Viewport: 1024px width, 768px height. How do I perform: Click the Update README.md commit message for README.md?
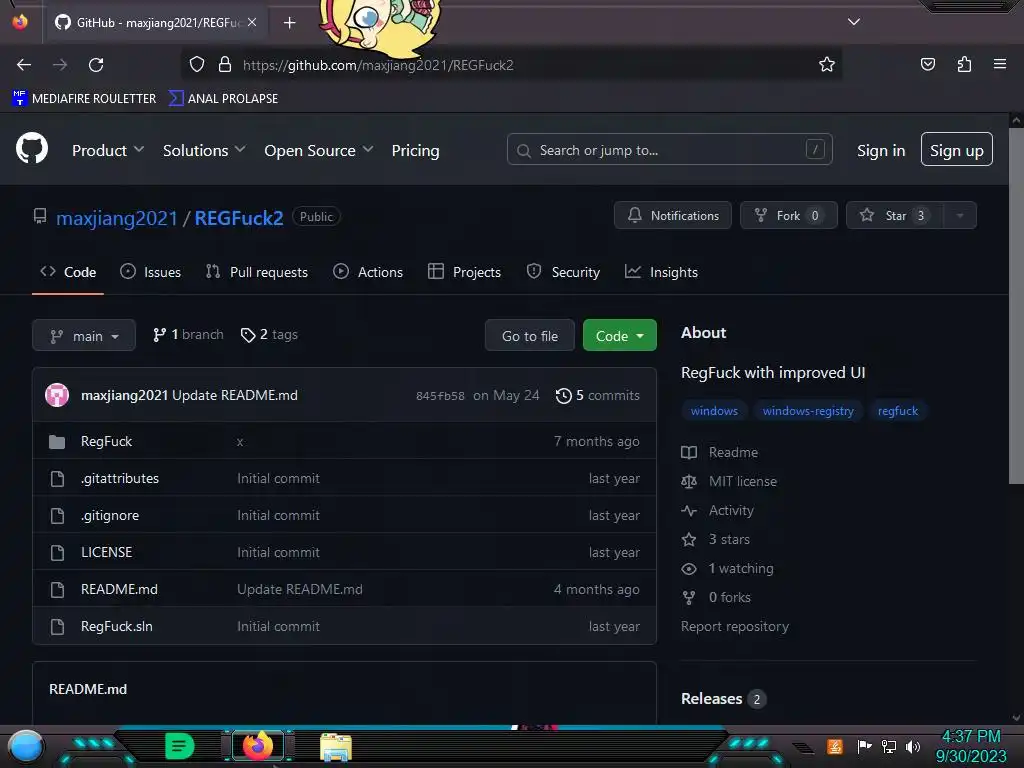point(299,589)
